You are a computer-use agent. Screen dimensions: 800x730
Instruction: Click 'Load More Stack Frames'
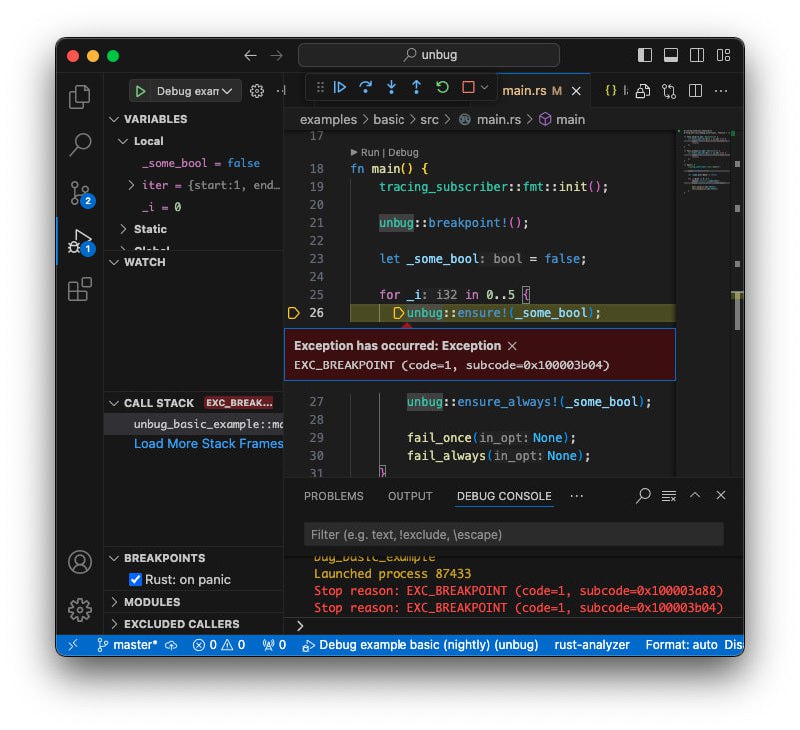tap(208, 443)
